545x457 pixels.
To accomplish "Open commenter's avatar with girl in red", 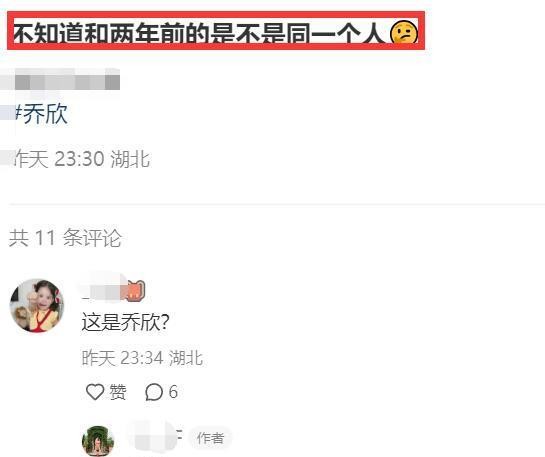I will pos(37,305).
